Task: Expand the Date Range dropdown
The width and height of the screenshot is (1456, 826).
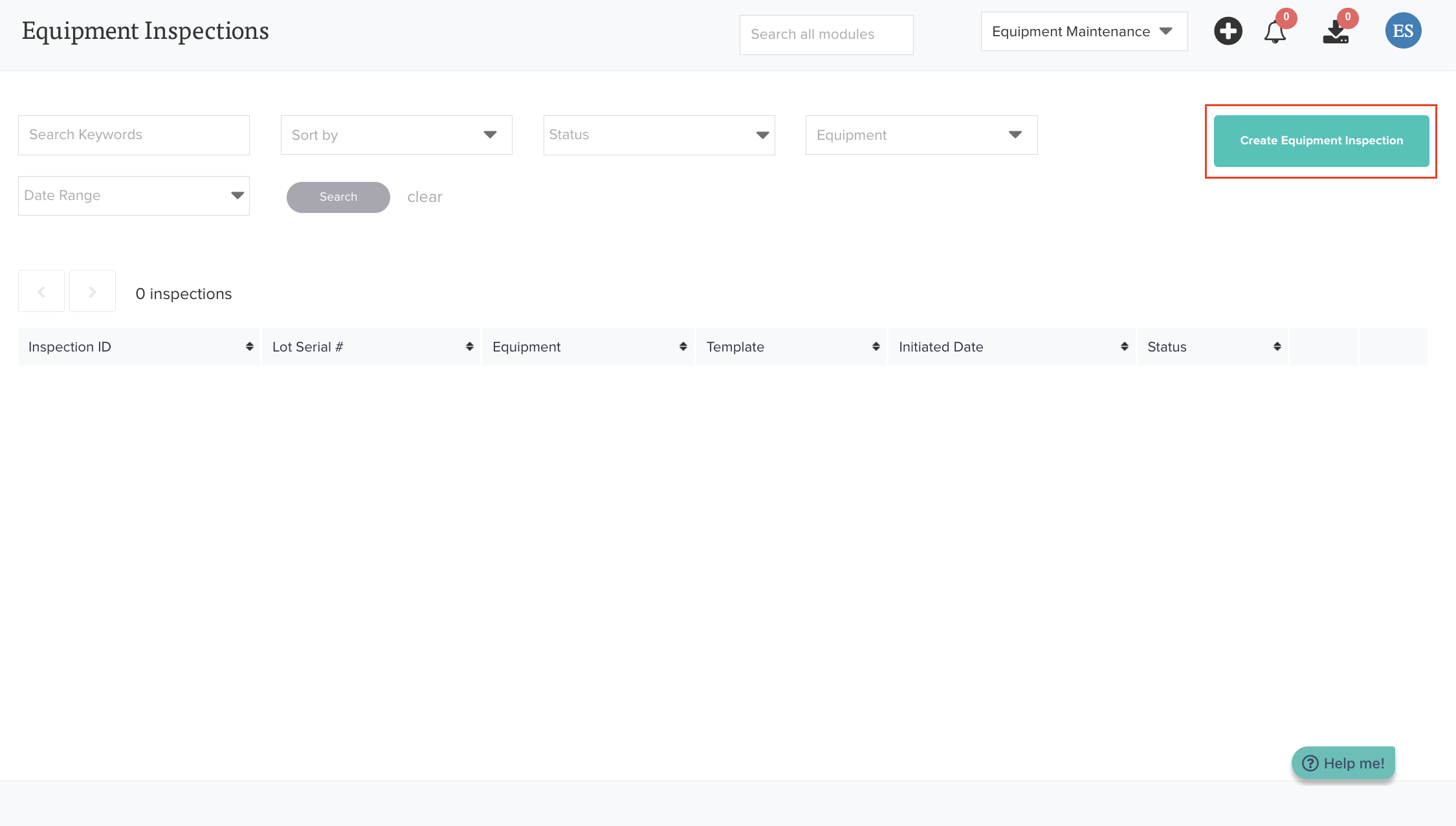Action: coord(133,196)
